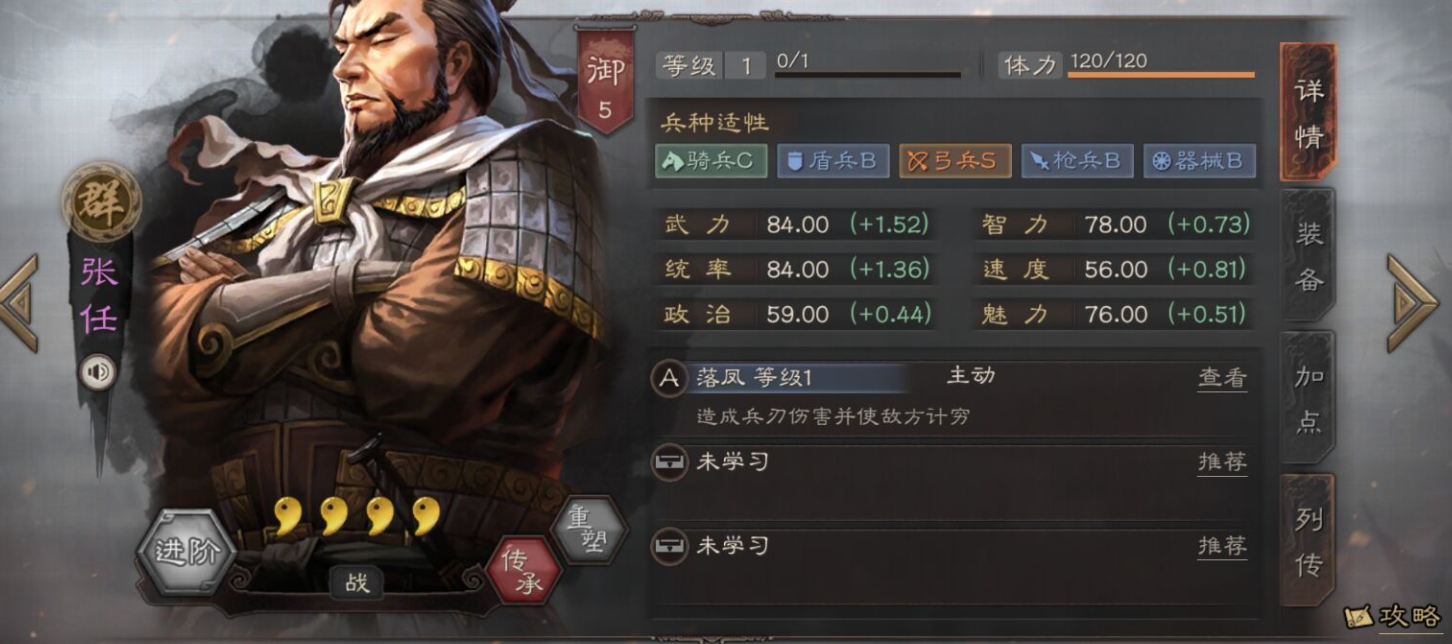
Task: Tap the 御 5 red banner
Action: (x=605, y=80)
